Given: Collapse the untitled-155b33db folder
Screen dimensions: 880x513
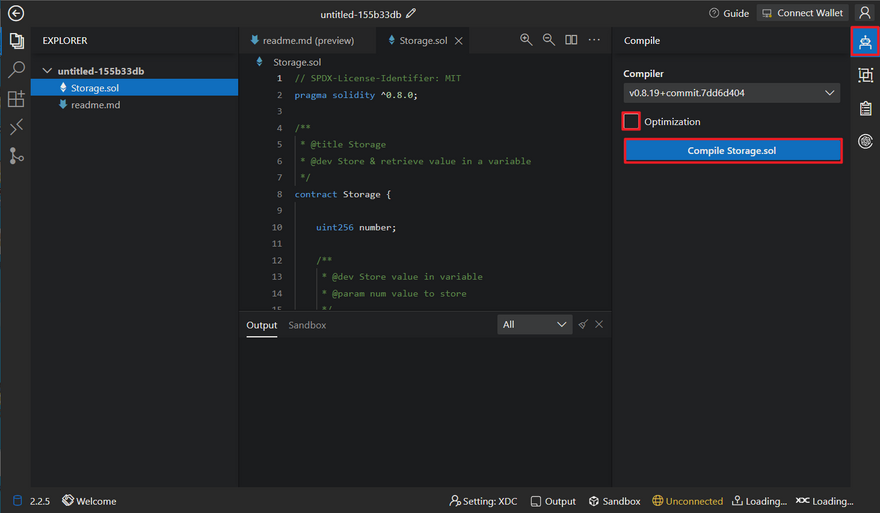Looking at the screenshot, I should point(47,71).
